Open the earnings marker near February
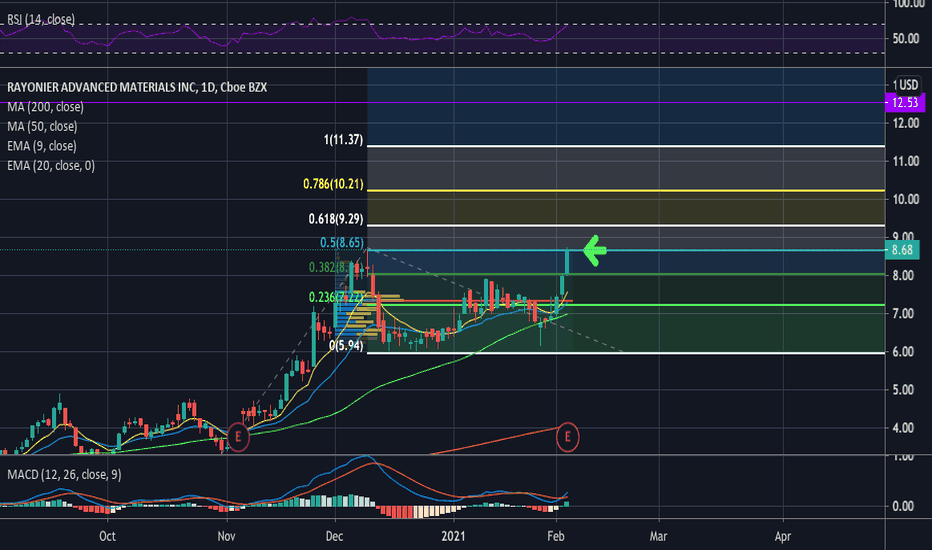This screenshot has height=550, width=932. coord(567,437)
